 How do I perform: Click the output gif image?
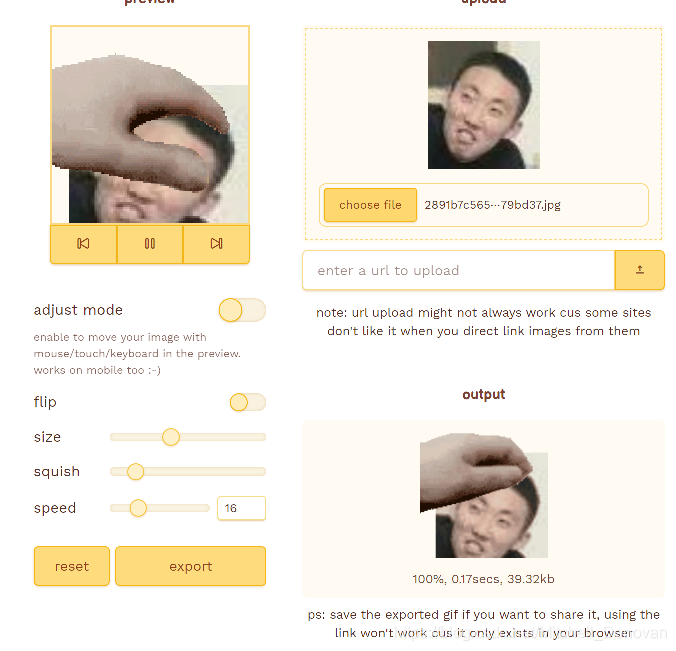click(484, 495)
